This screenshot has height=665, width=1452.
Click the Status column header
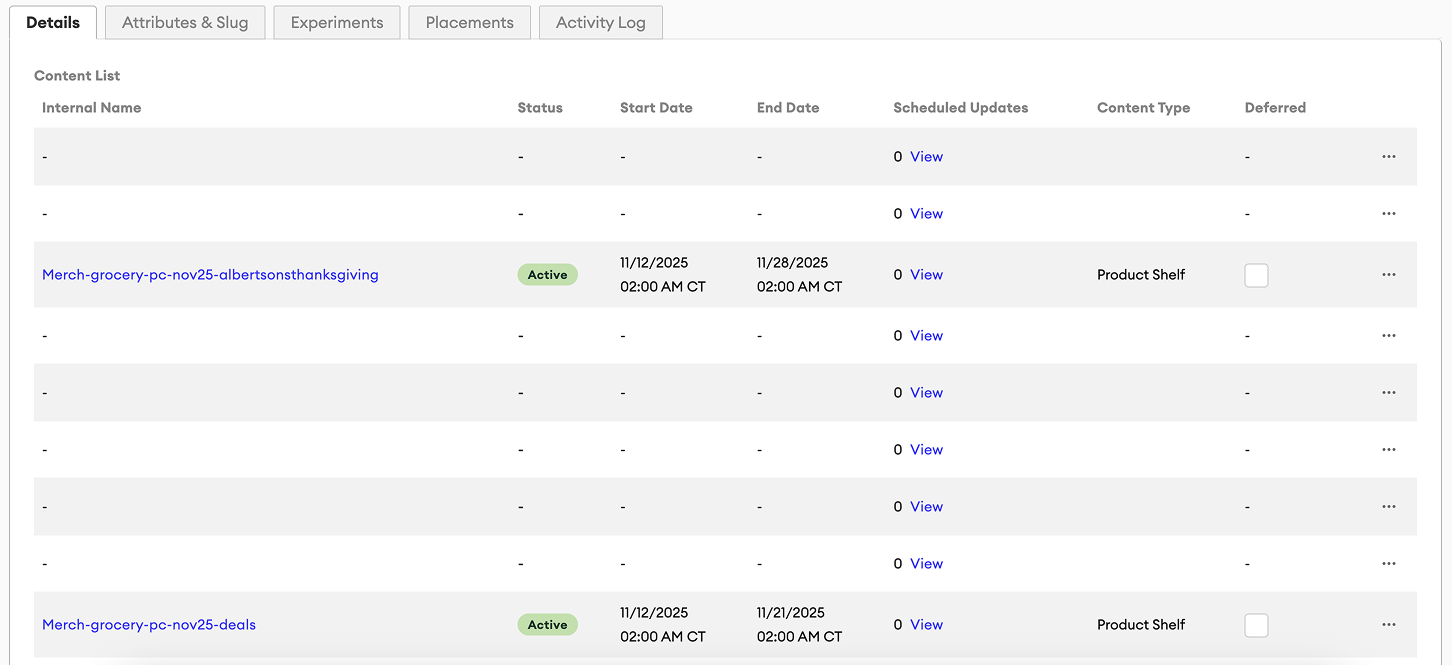[540, 108]
